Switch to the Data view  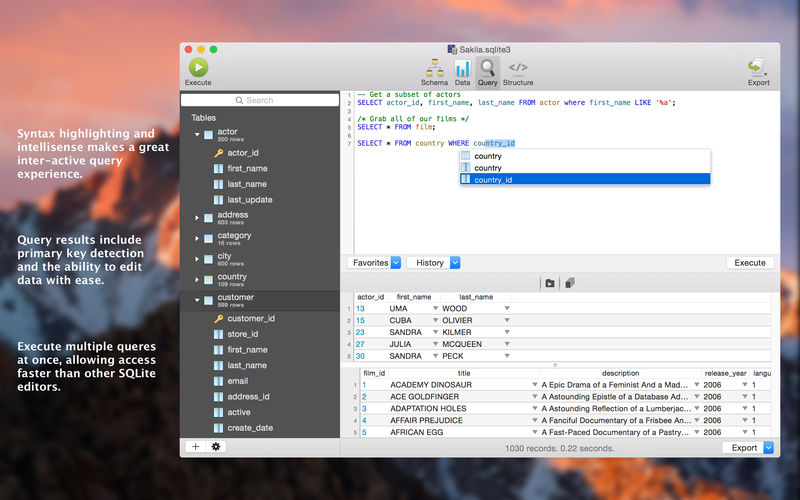[462, 69]
